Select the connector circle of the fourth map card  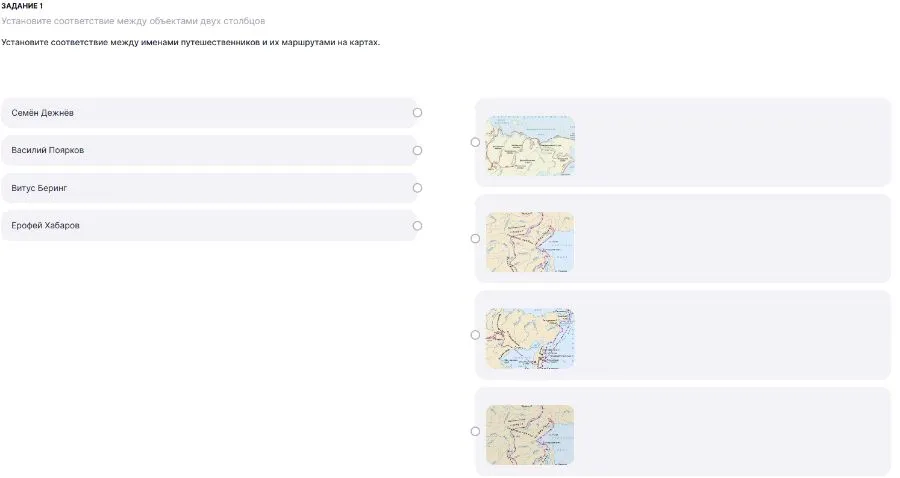[475, 431]
